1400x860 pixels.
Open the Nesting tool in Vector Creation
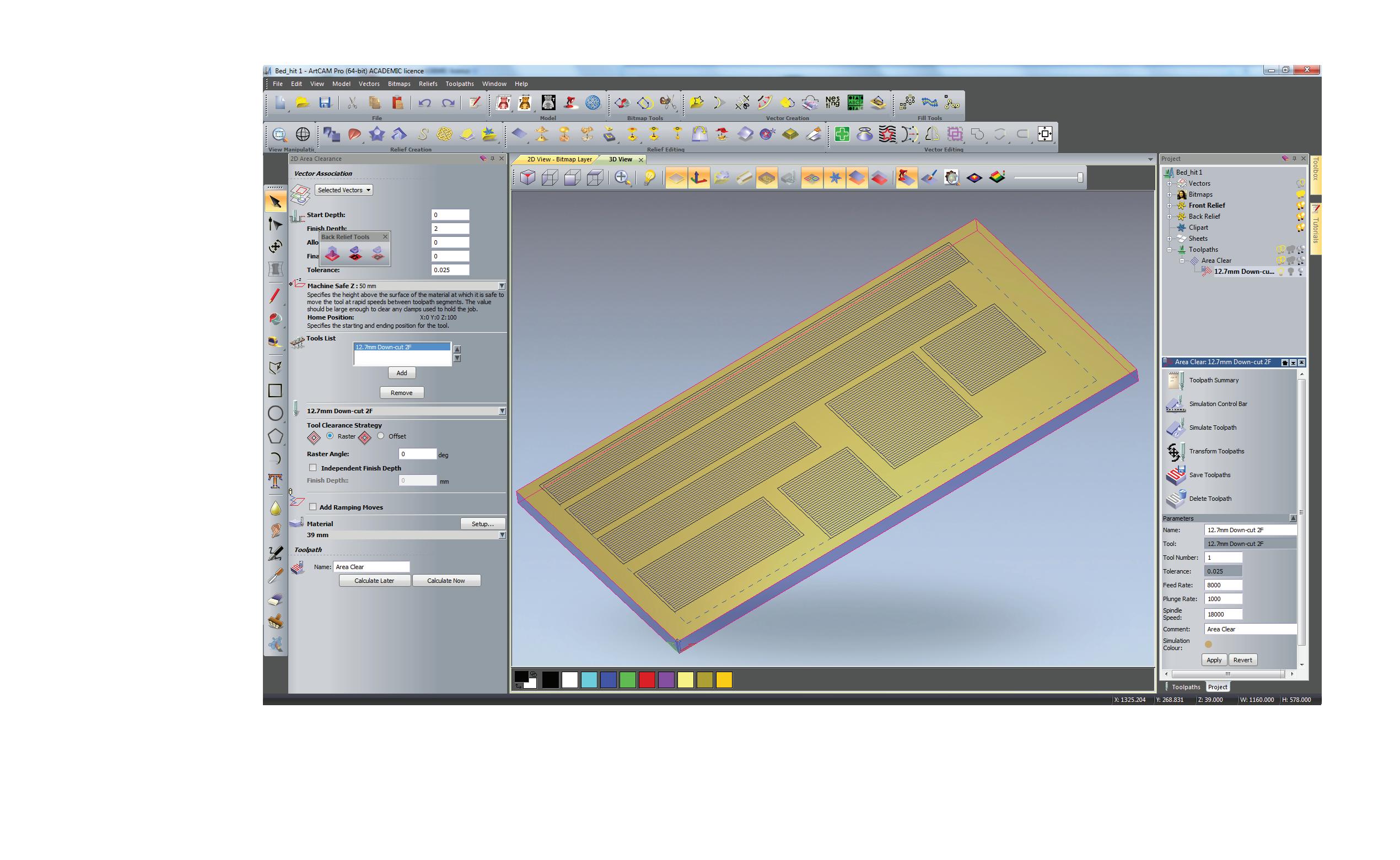coord(832,102)
